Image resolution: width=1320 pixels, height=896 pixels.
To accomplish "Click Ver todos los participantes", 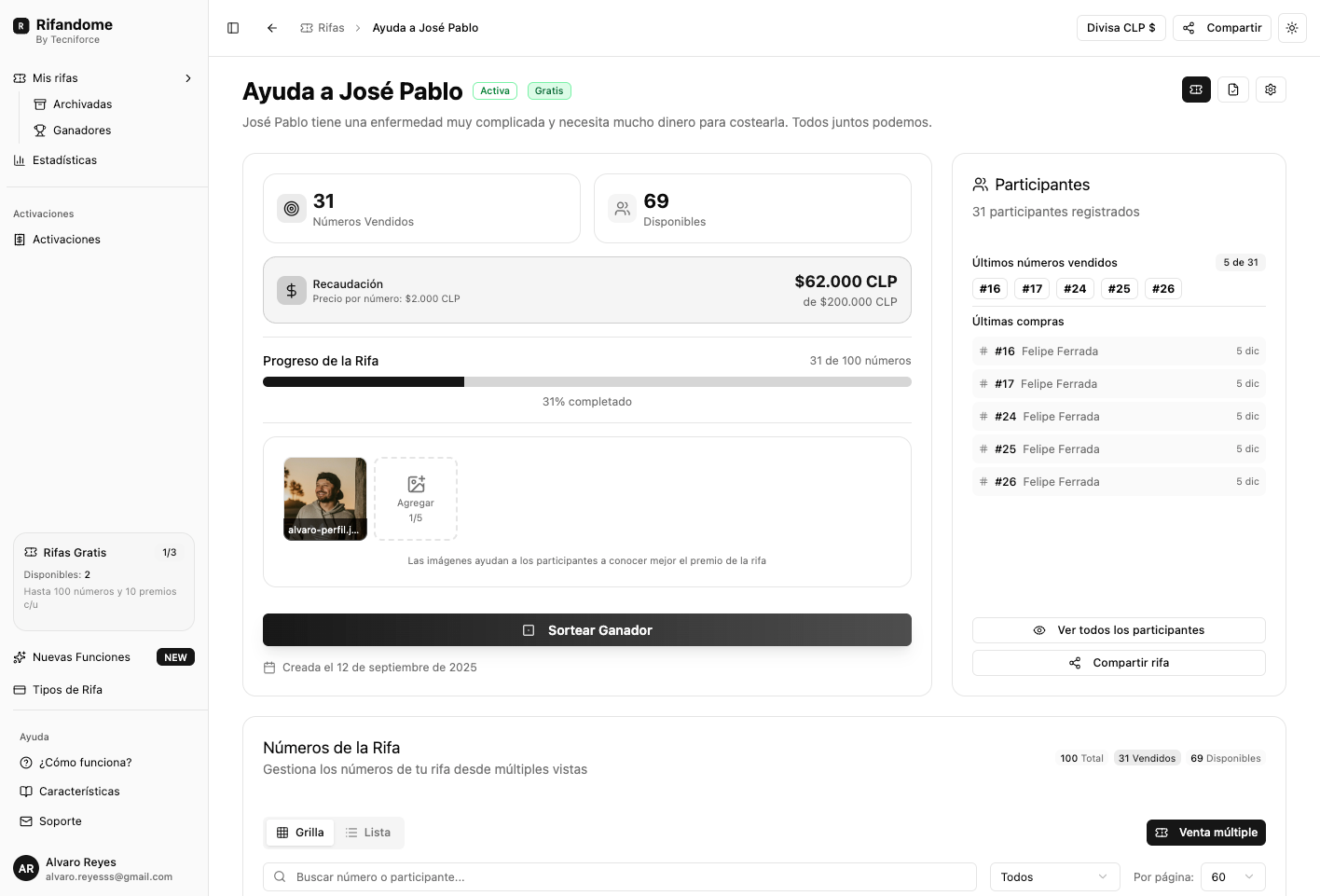I will (x=1119, y=630).
